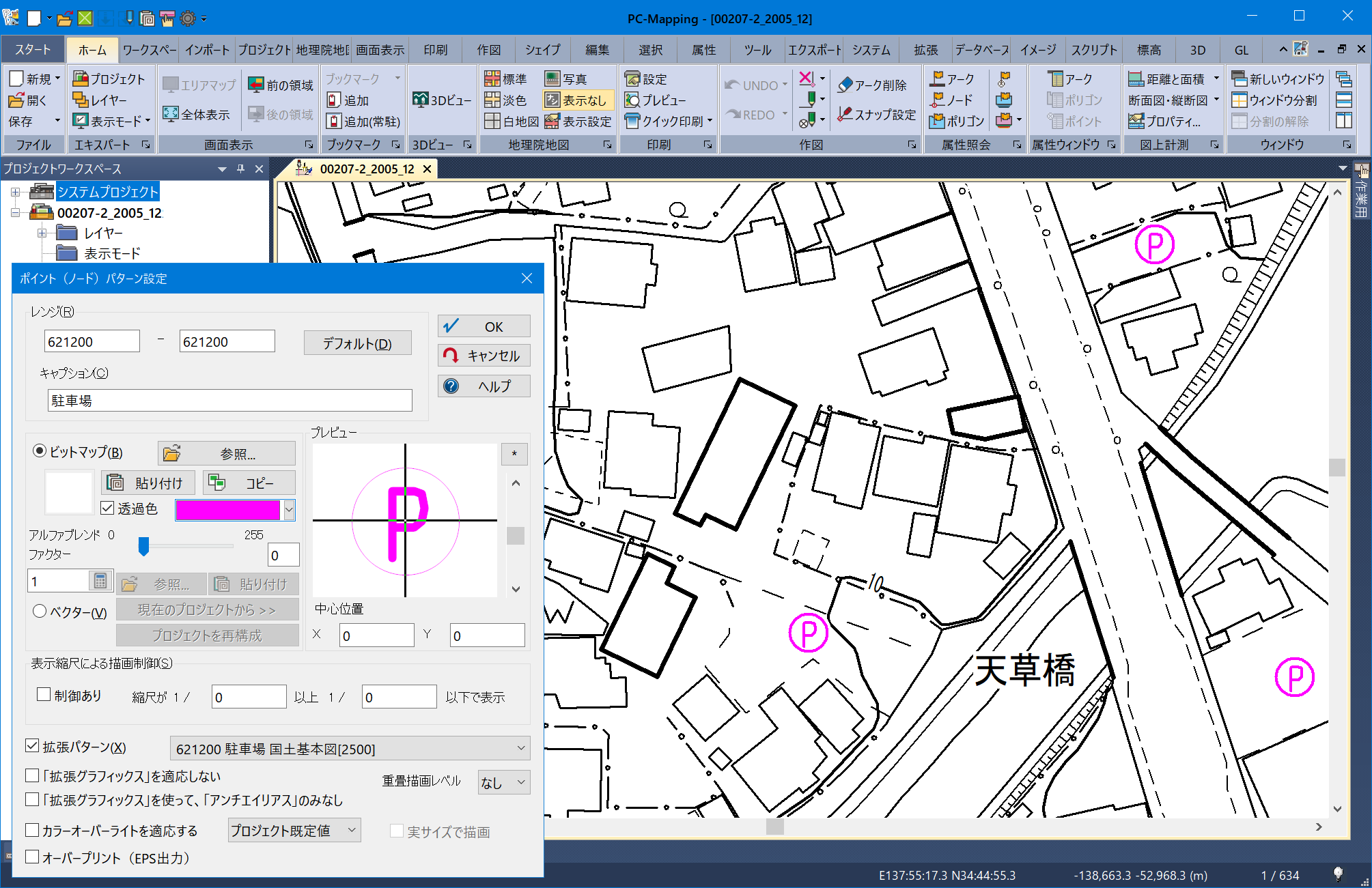Click ポリゴン attribute inquiry icon
Screen dimensions: 1372x888
(x=957, y=121)
